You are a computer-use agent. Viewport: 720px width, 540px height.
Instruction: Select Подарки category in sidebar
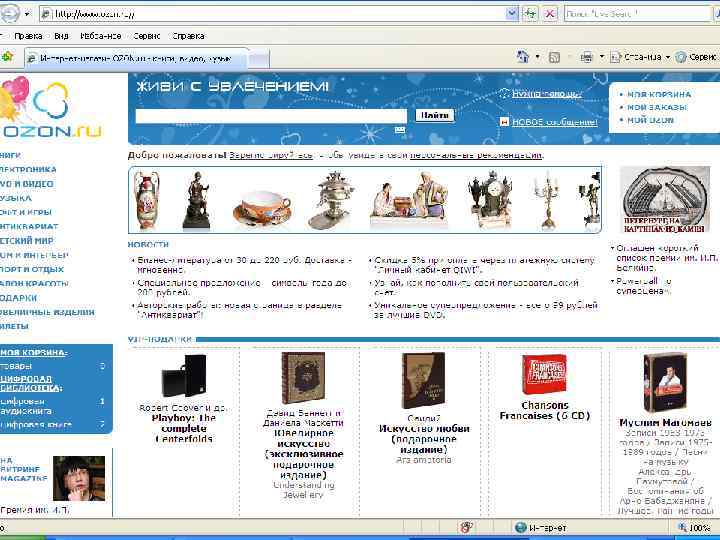(18, 298)
